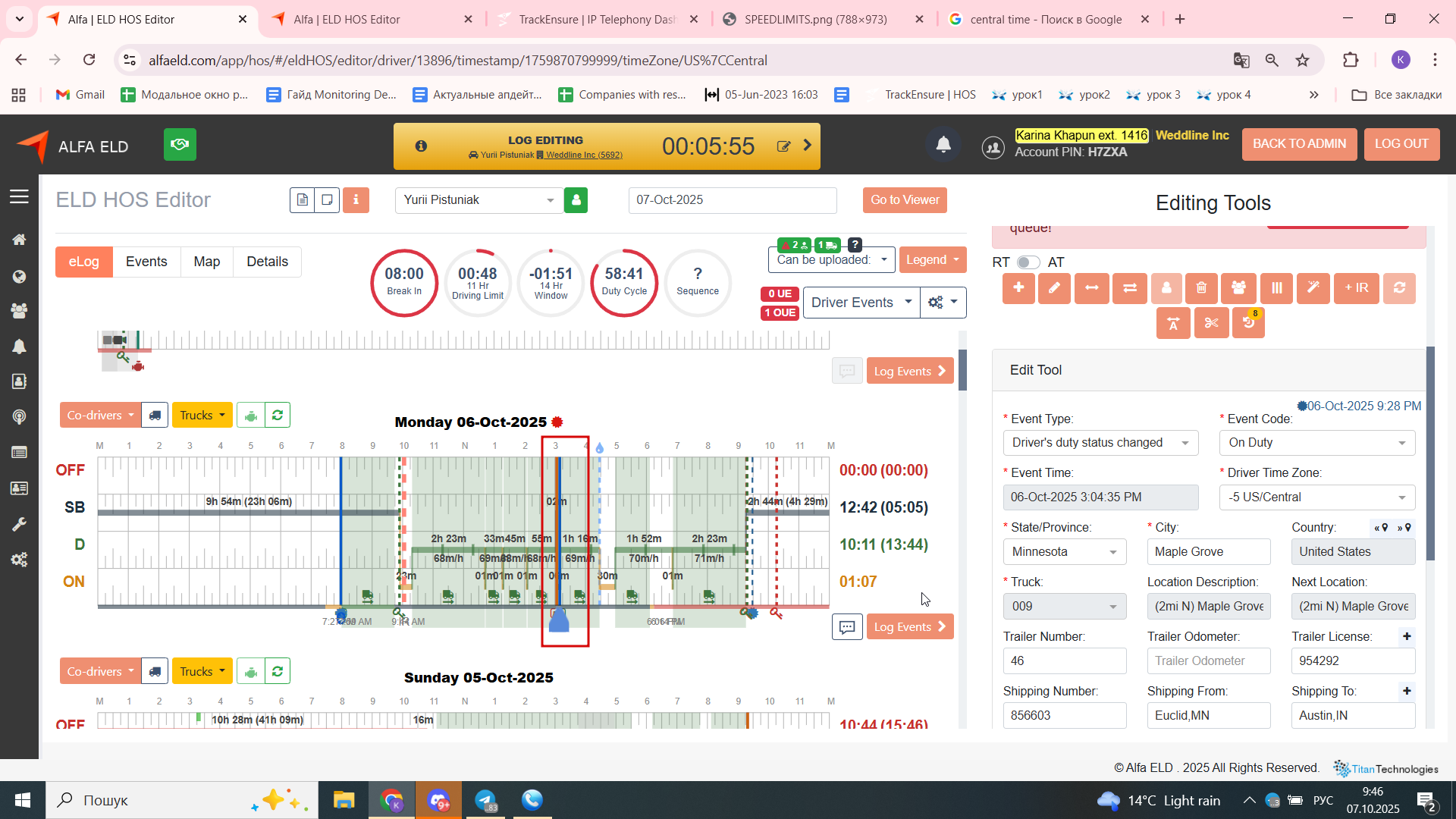Click the magic wand tool
Image resolution: width=1456 pixels, height=819 pixels.
1313,288
